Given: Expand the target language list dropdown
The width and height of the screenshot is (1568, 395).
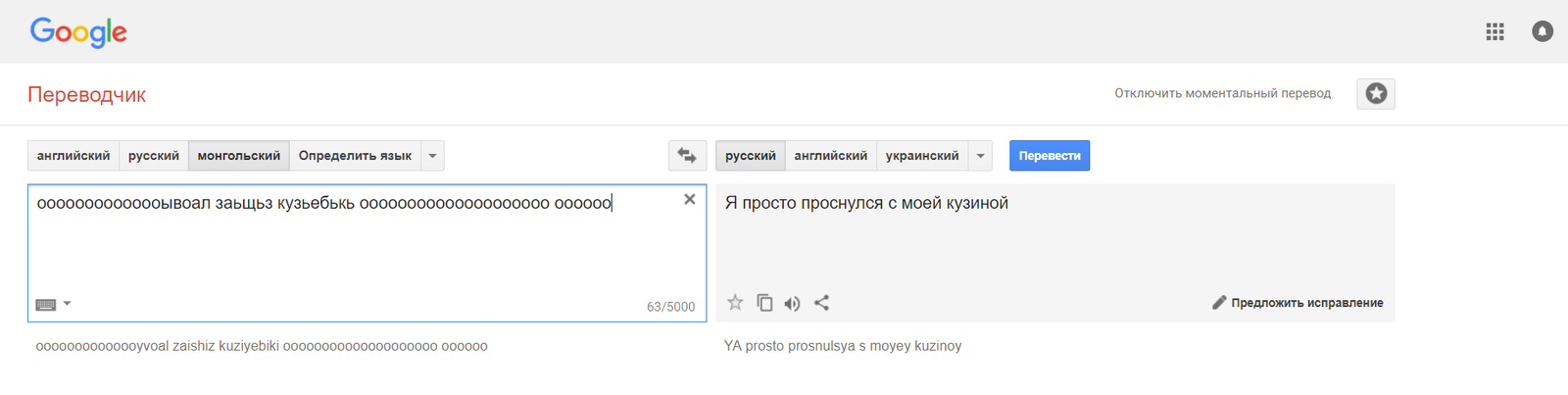Looking at the screenshot, I should tap(980, 156).
